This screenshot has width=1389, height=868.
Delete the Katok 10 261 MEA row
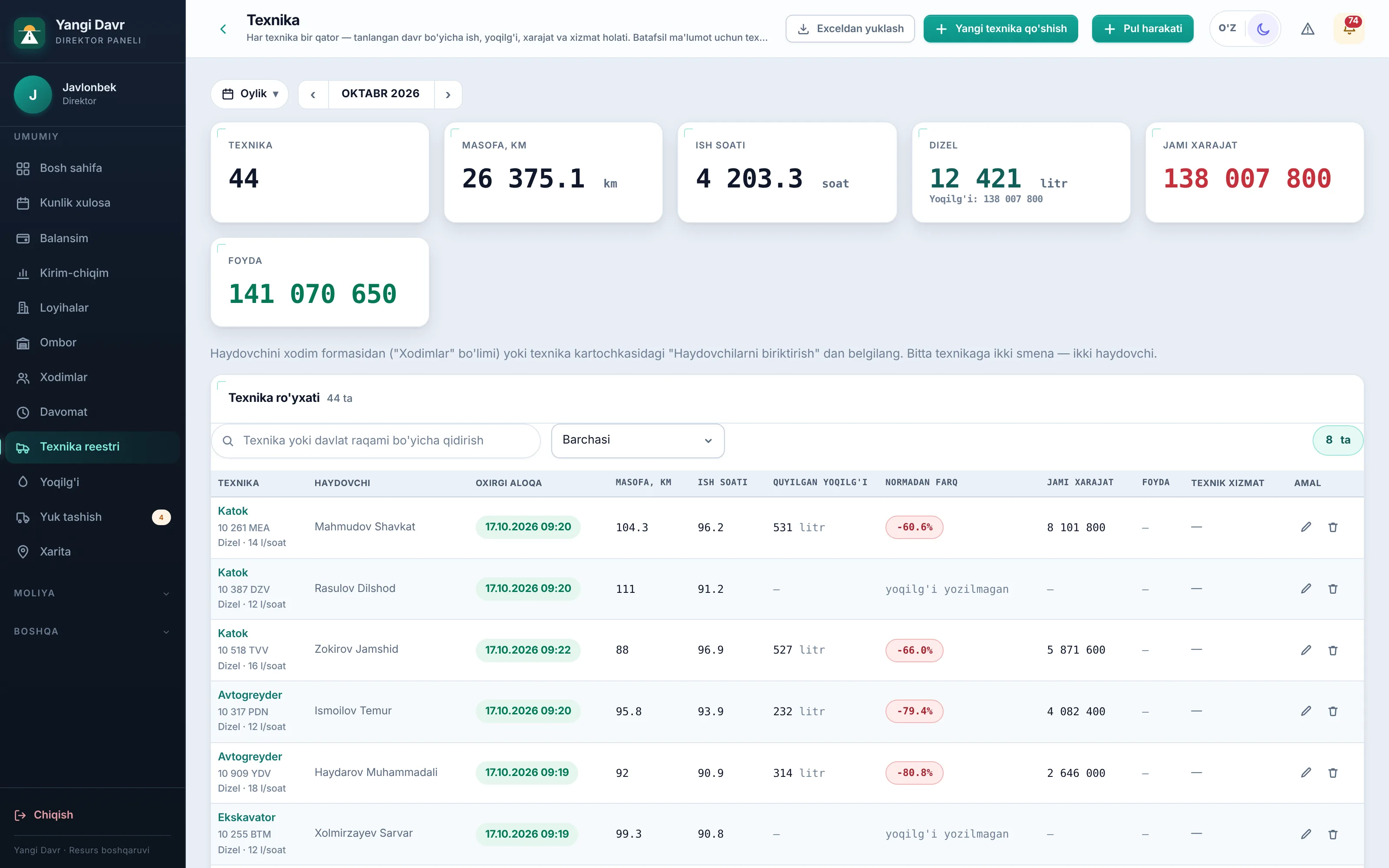(1333, 527)
